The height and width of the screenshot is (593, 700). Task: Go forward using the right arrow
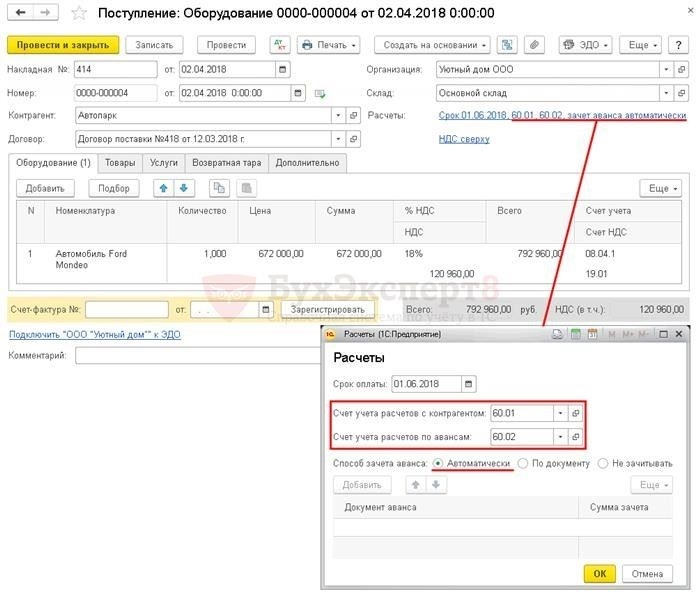(45, 12)
